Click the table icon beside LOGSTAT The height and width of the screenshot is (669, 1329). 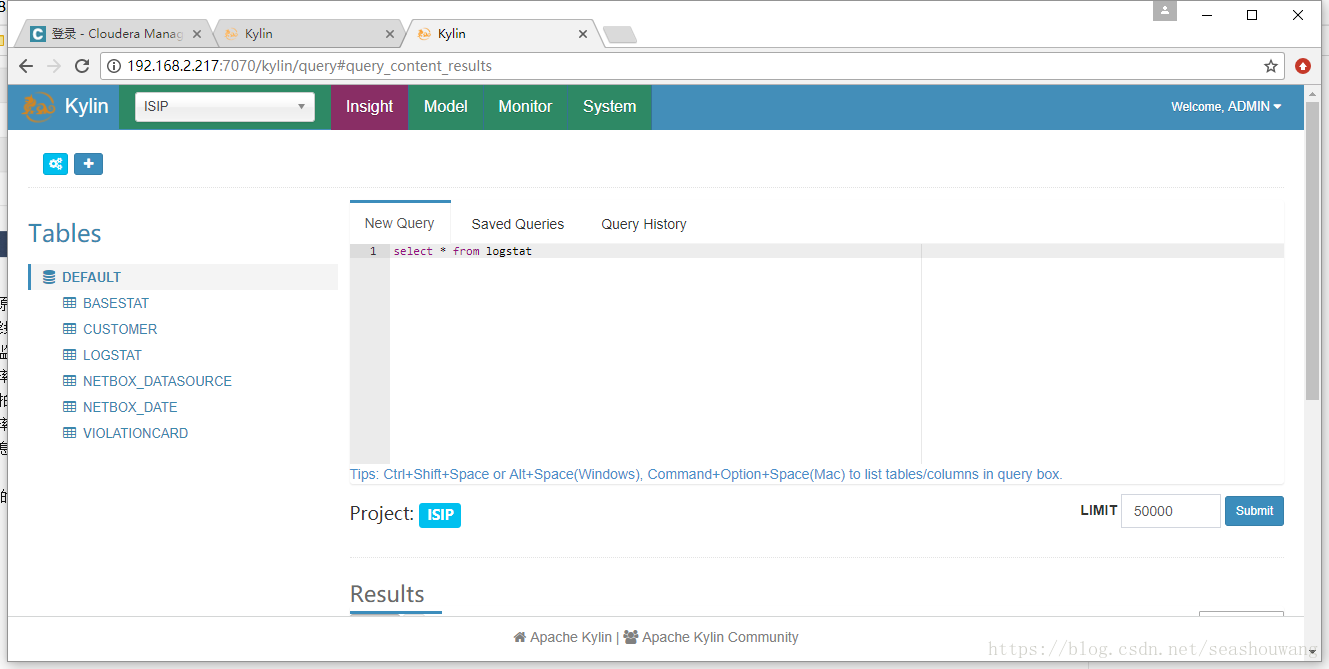click(x=70, y=355)
